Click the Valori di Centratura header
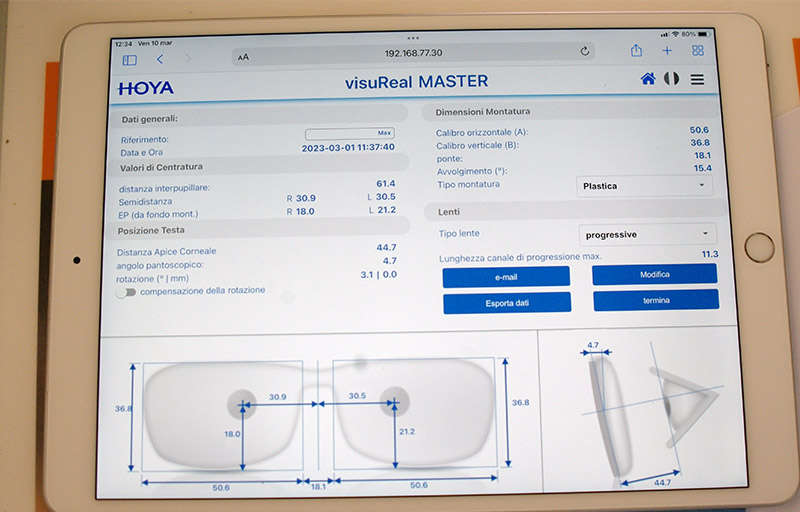The image size is (800, 512). 259,166
